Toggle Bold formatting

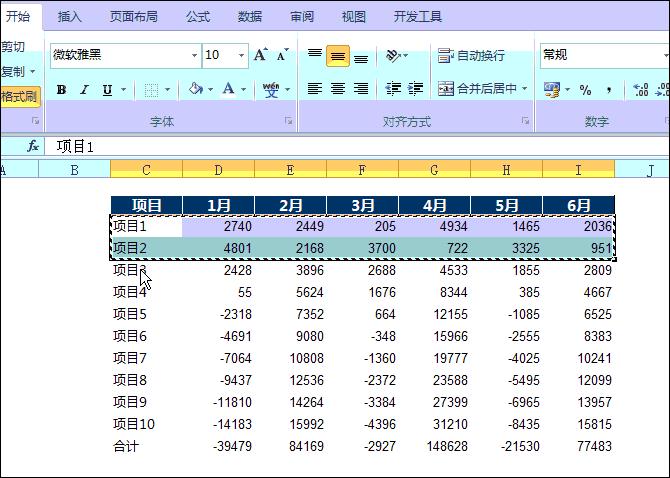(62, 90)
